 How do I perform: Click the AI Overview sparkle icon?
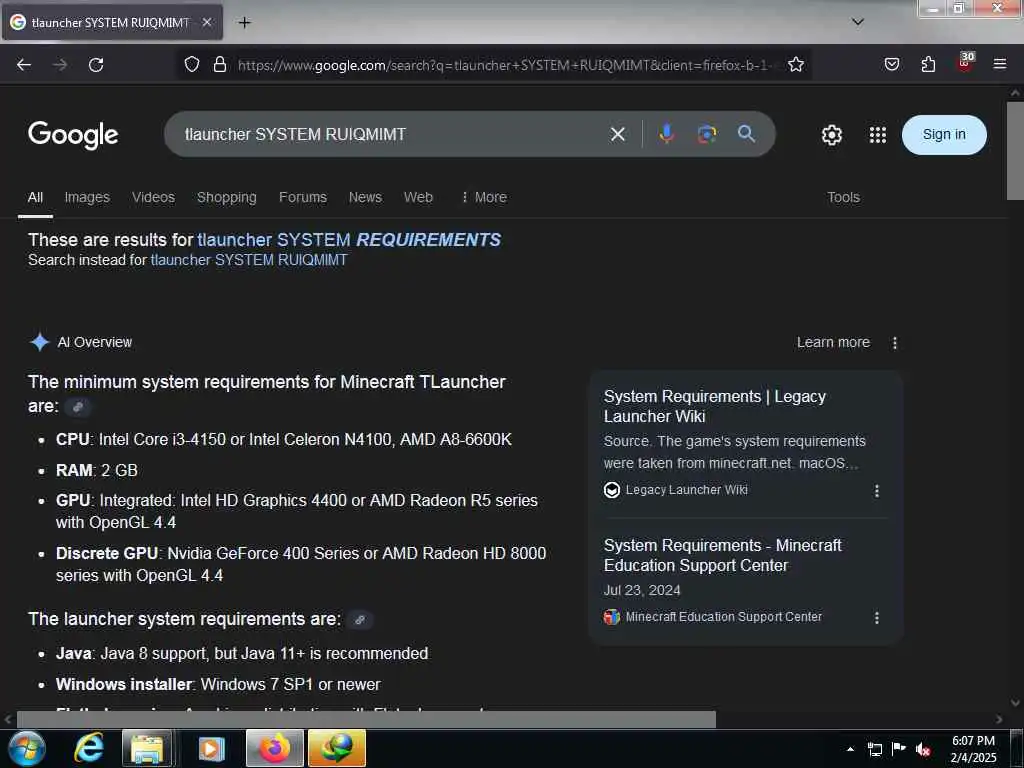40,342
